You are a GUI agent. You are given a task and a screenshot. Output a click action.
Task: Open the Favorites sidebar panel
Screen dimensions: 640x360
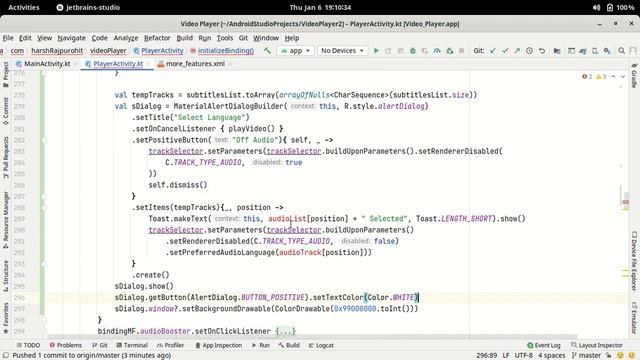[6, 318]
